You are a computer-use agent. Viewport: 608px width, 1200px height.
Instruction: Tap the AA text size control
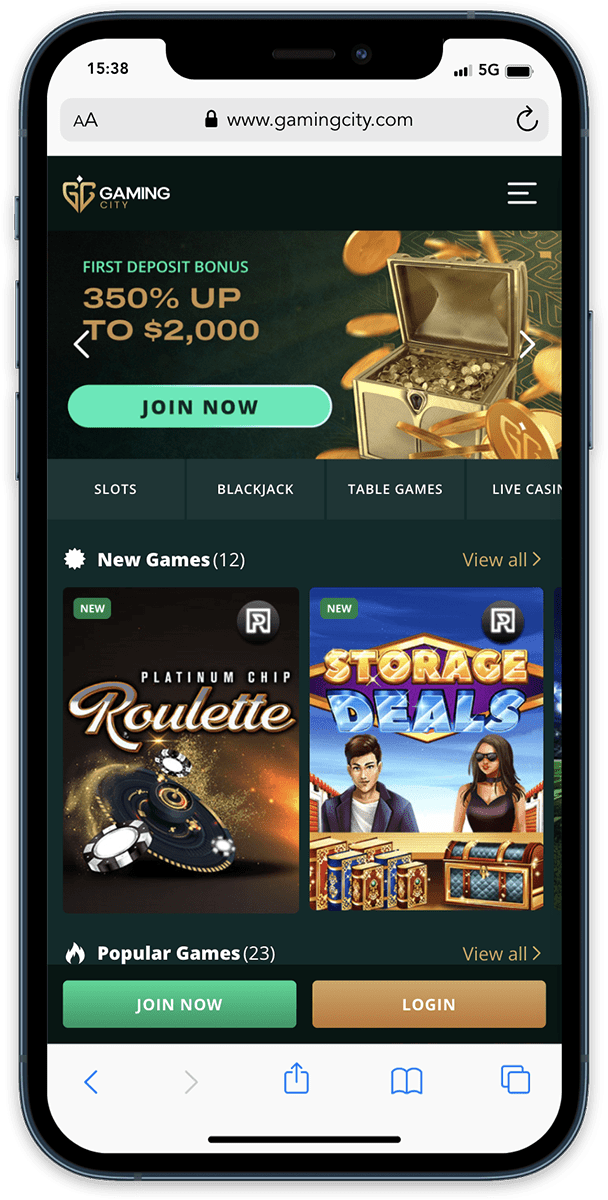(85, 121)
